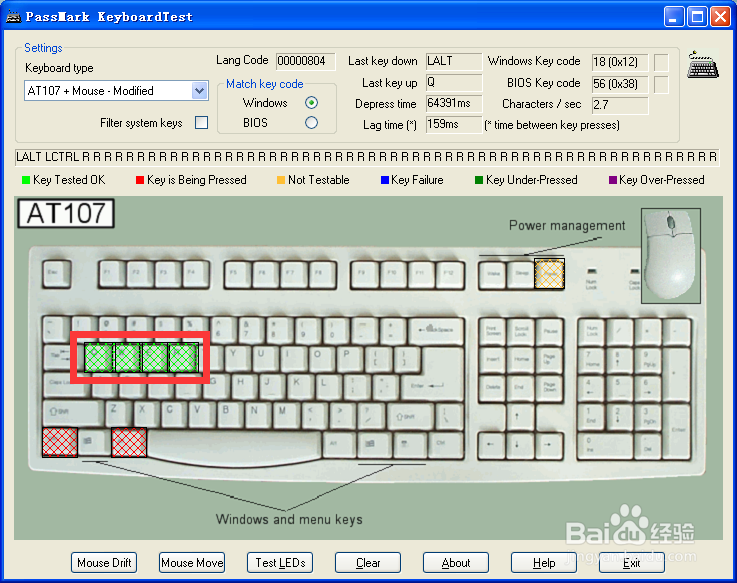This screenshot has height=583, width=737.
Task: Click the green hatched W key
Action: coord(127,358)
